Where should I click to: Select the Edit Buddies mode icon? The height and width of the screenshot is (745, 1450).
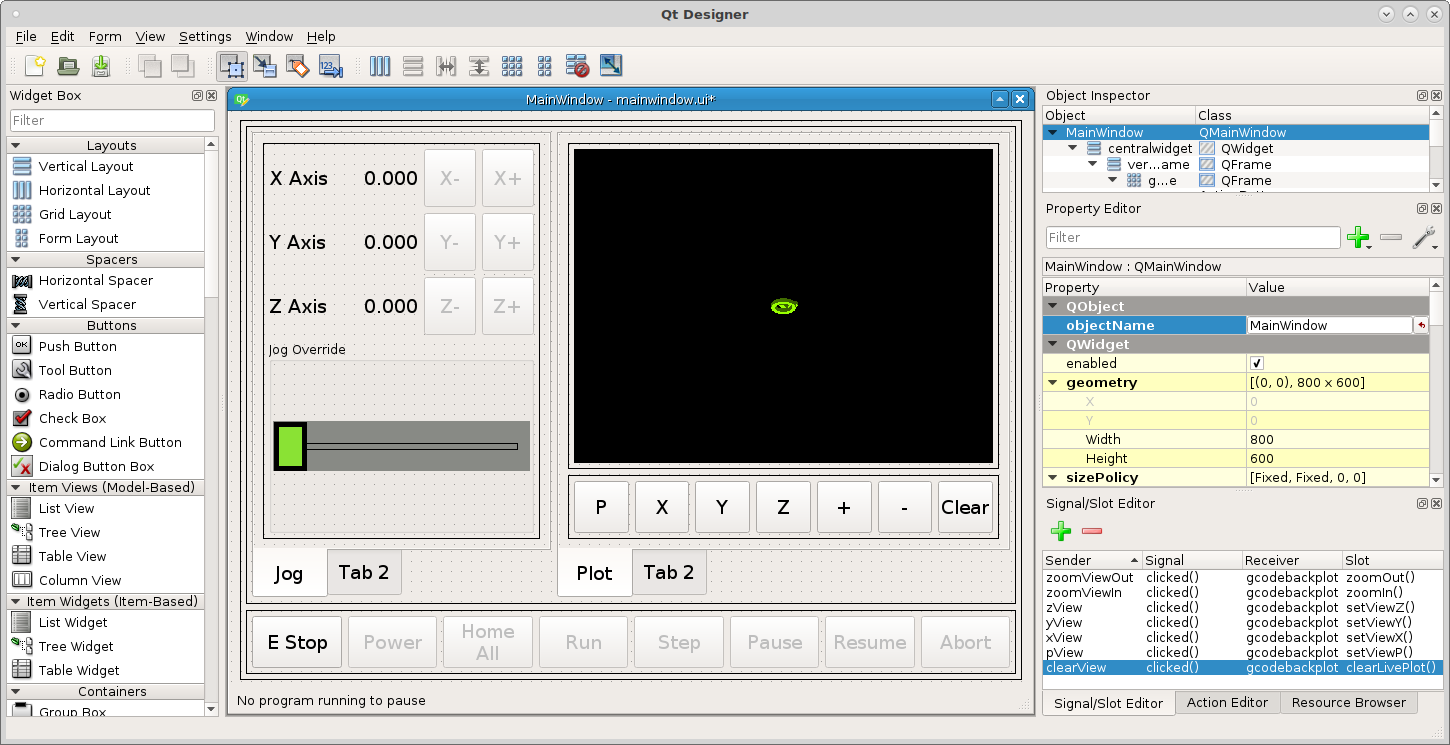pyautogui.click(x=298, y=66)
